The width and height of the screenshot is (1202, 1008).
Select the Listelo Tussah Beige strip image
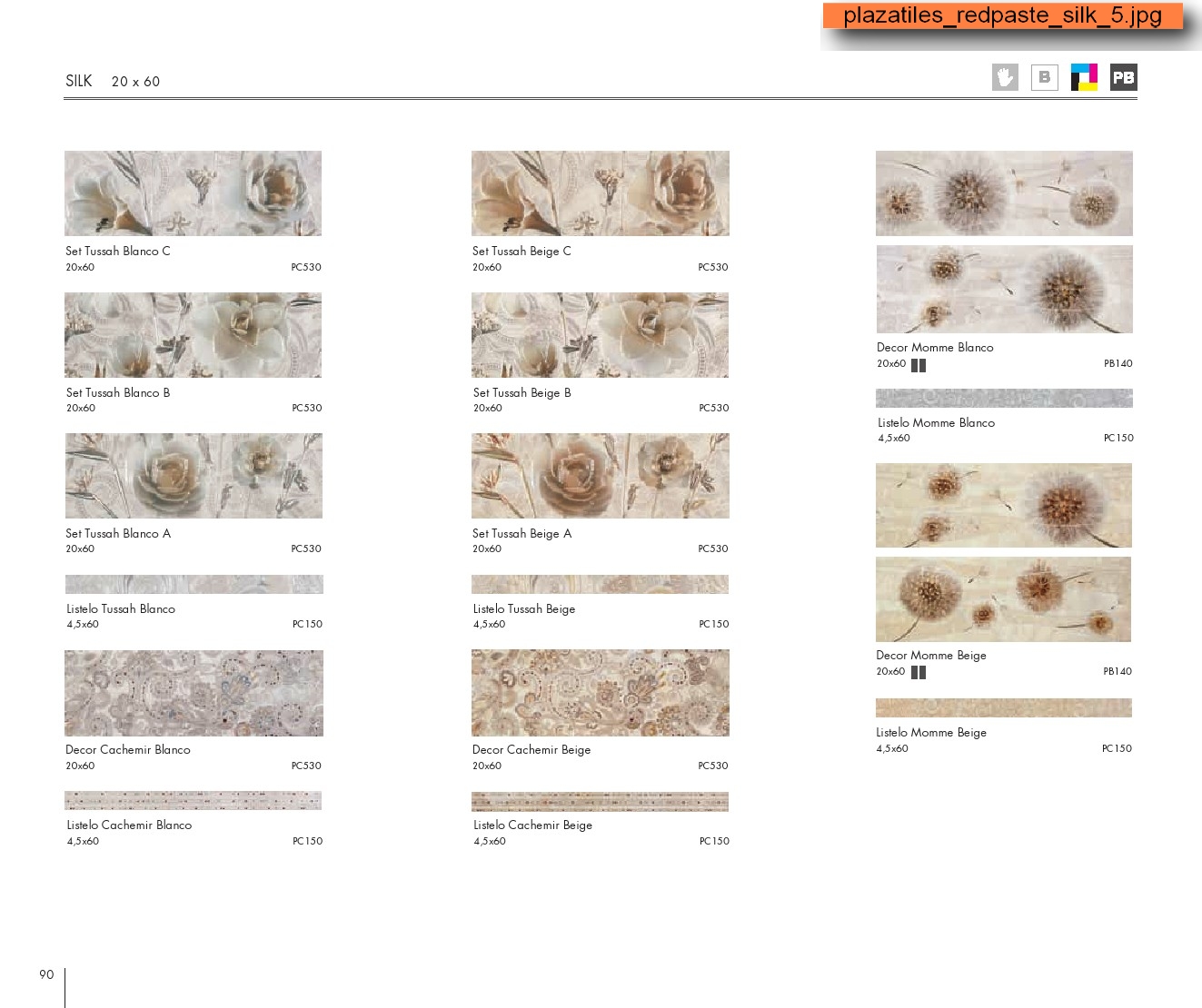tap(601, 584)
